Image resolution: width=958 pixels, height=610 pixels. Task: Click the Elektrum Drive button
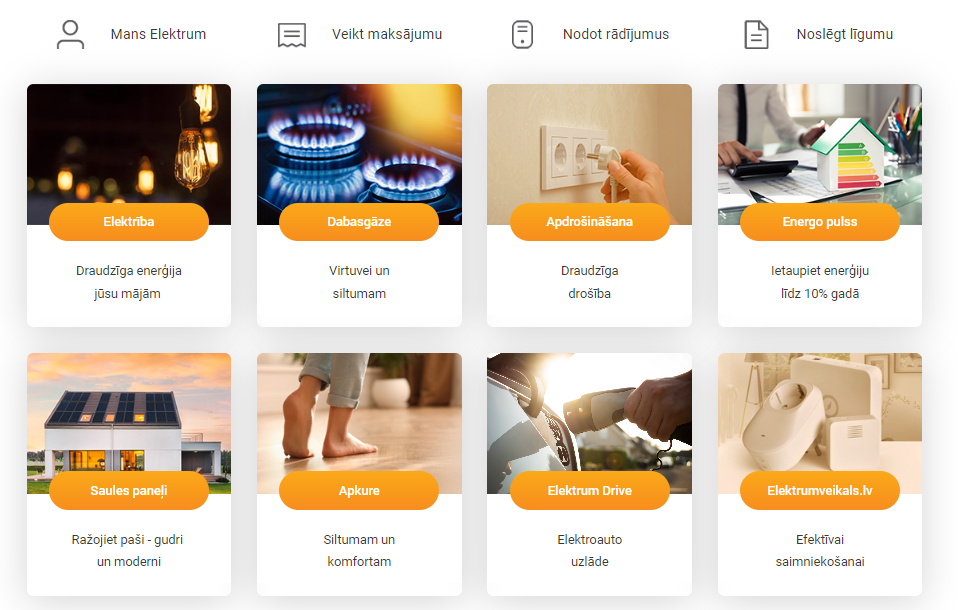click(x=590, y=490)
